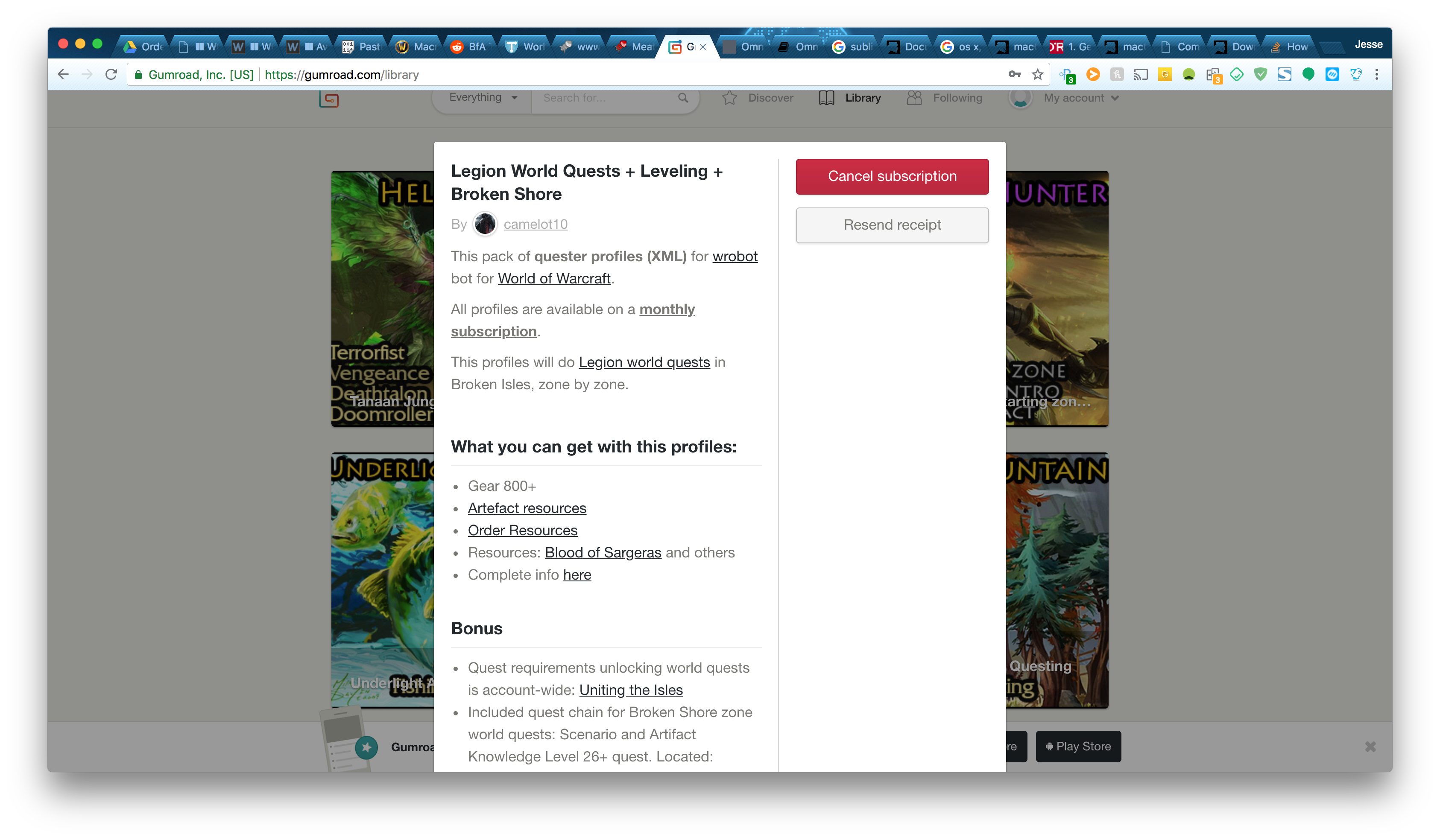Click the blue S extension icon

click(1285, 74)
